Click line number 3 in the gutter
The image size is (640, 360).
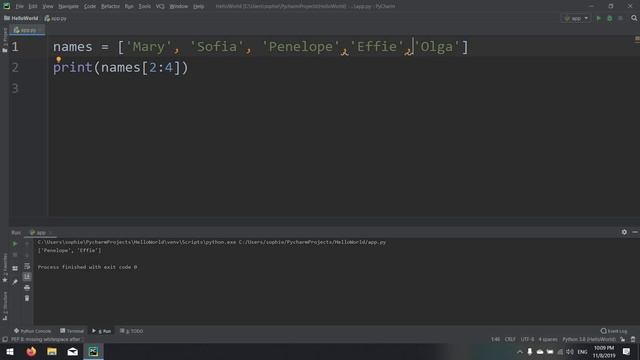point(15,88)
